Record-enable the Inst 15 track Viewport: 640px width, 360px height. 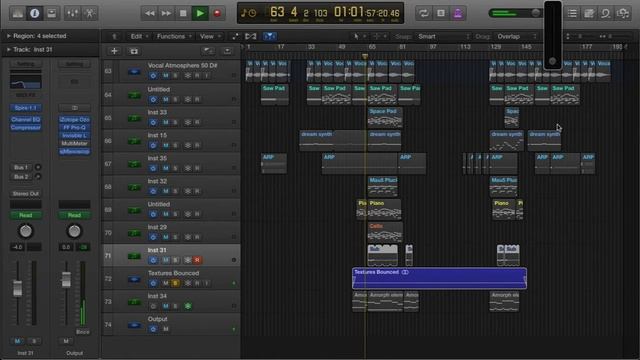point(197,145)
